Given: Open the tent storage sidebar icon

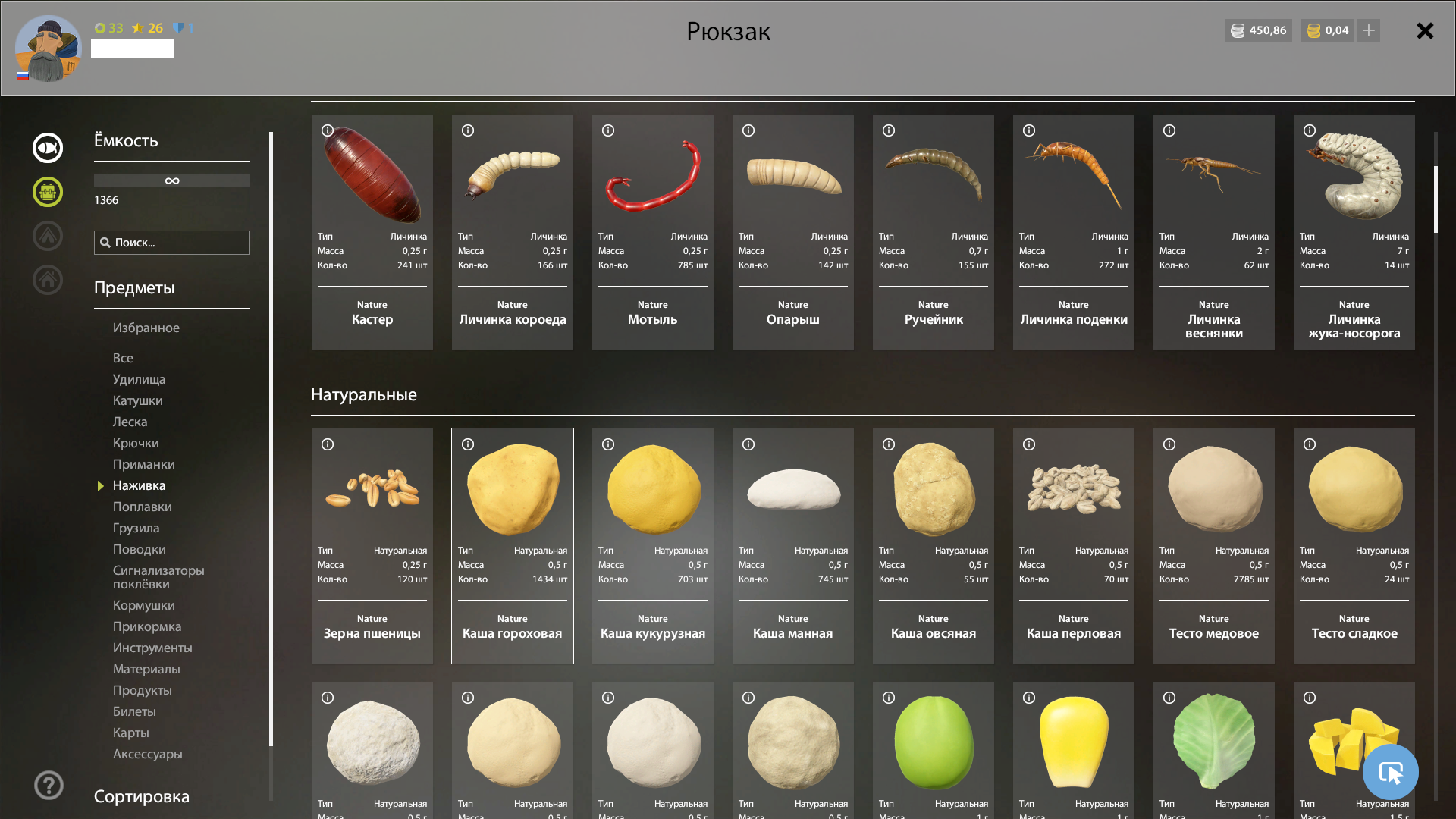Looking at the screenshot, I should click(x=47, y=236).
